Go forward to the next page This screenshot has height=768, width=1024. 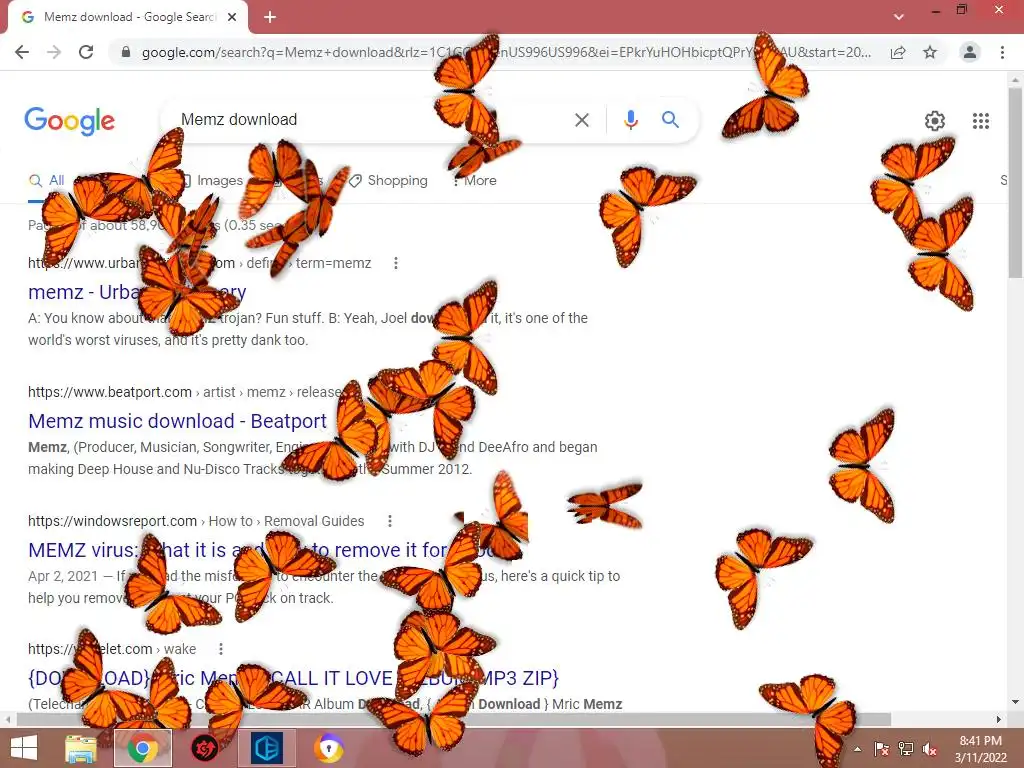(x=54, y=52)
